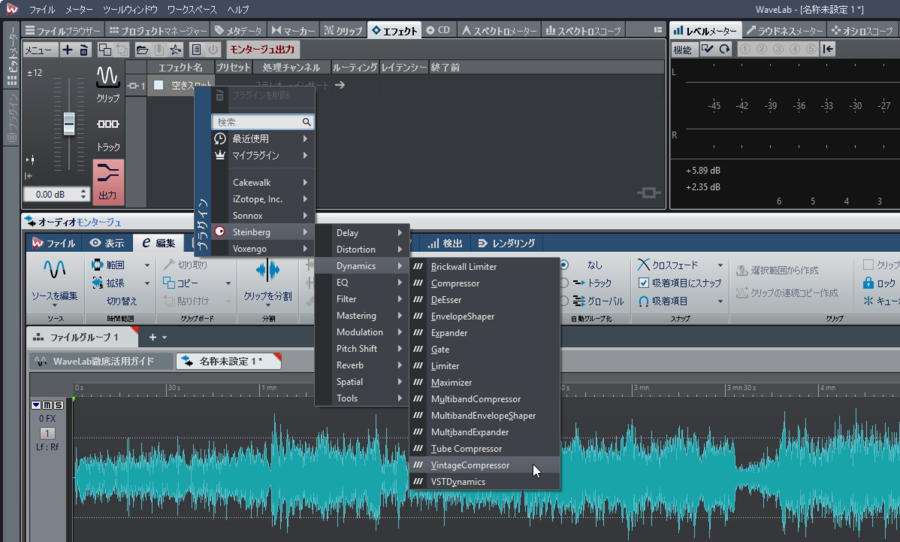Click the 30 s mark on the timeline ruler

[173, 389]
